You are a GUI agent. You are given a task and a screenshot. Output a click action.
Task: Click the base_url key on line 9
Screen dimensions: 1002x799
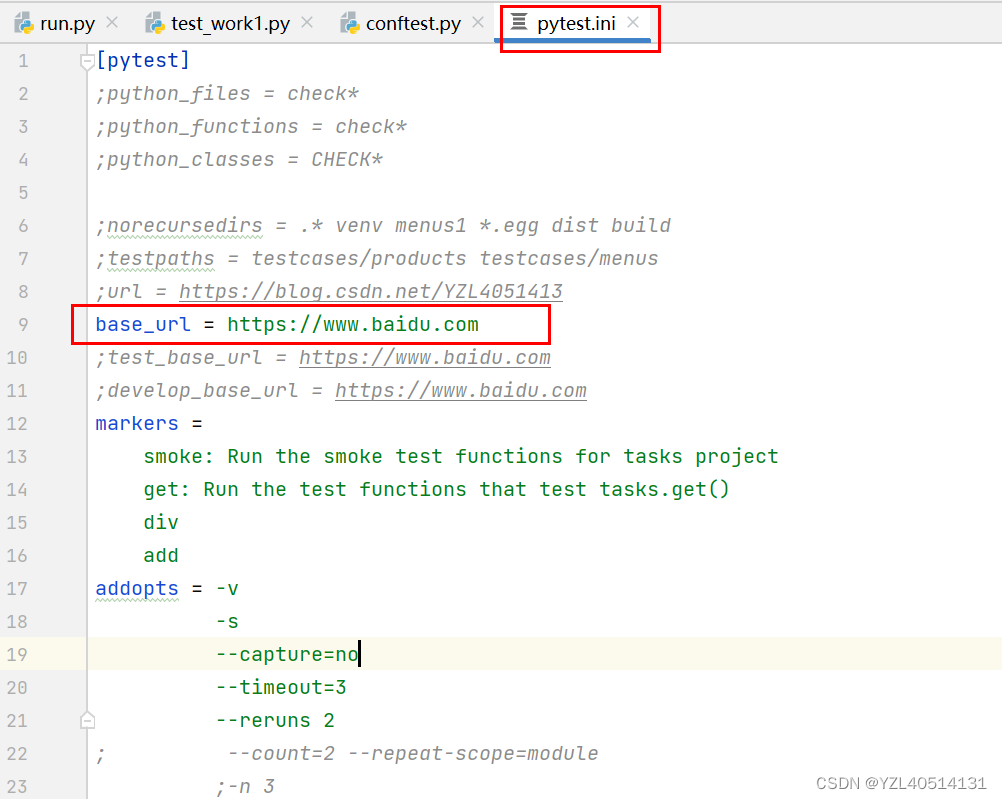click(143, 324)
